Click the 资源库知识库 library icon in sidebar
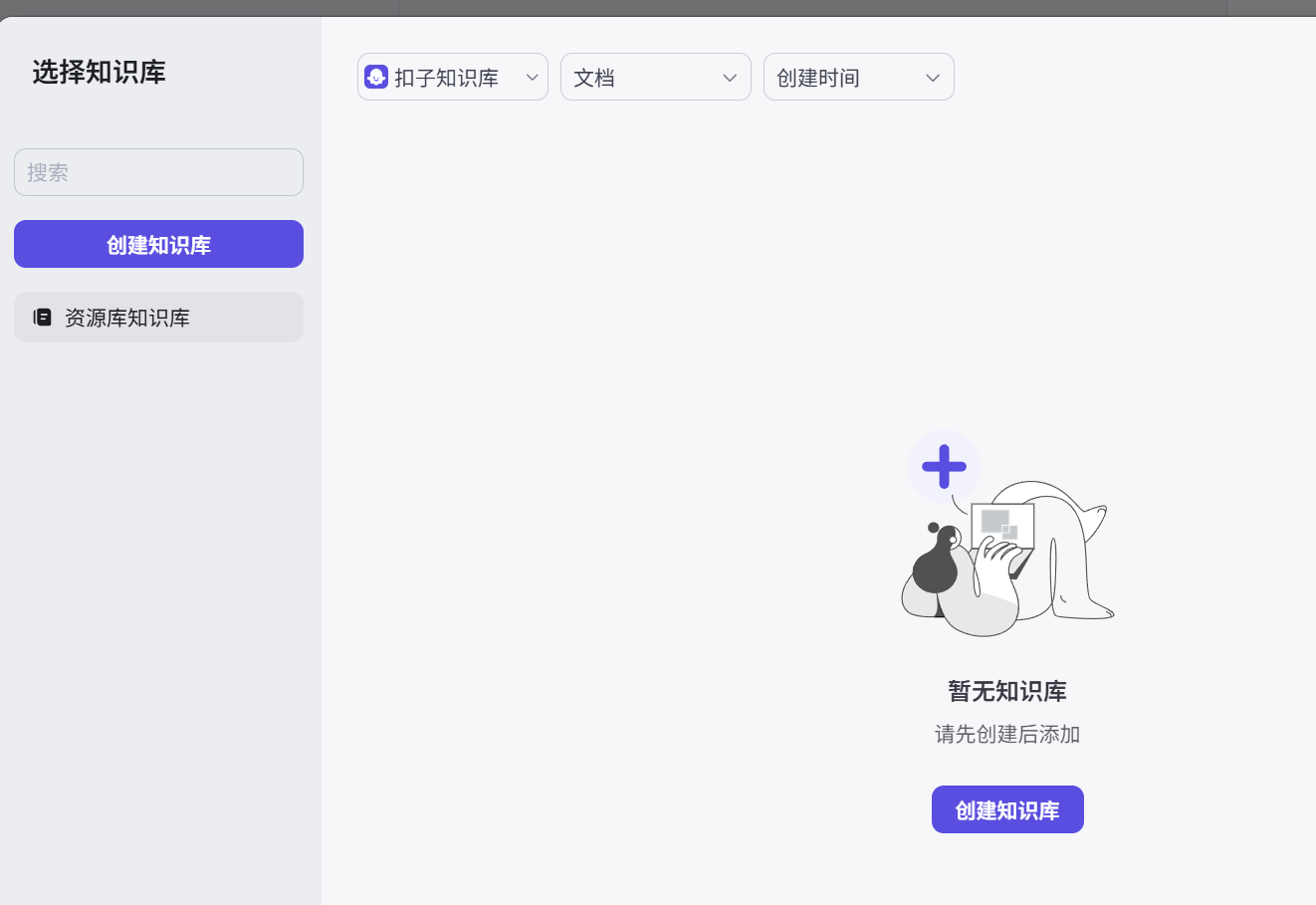Screen dimensions: 1316x905 41,317
